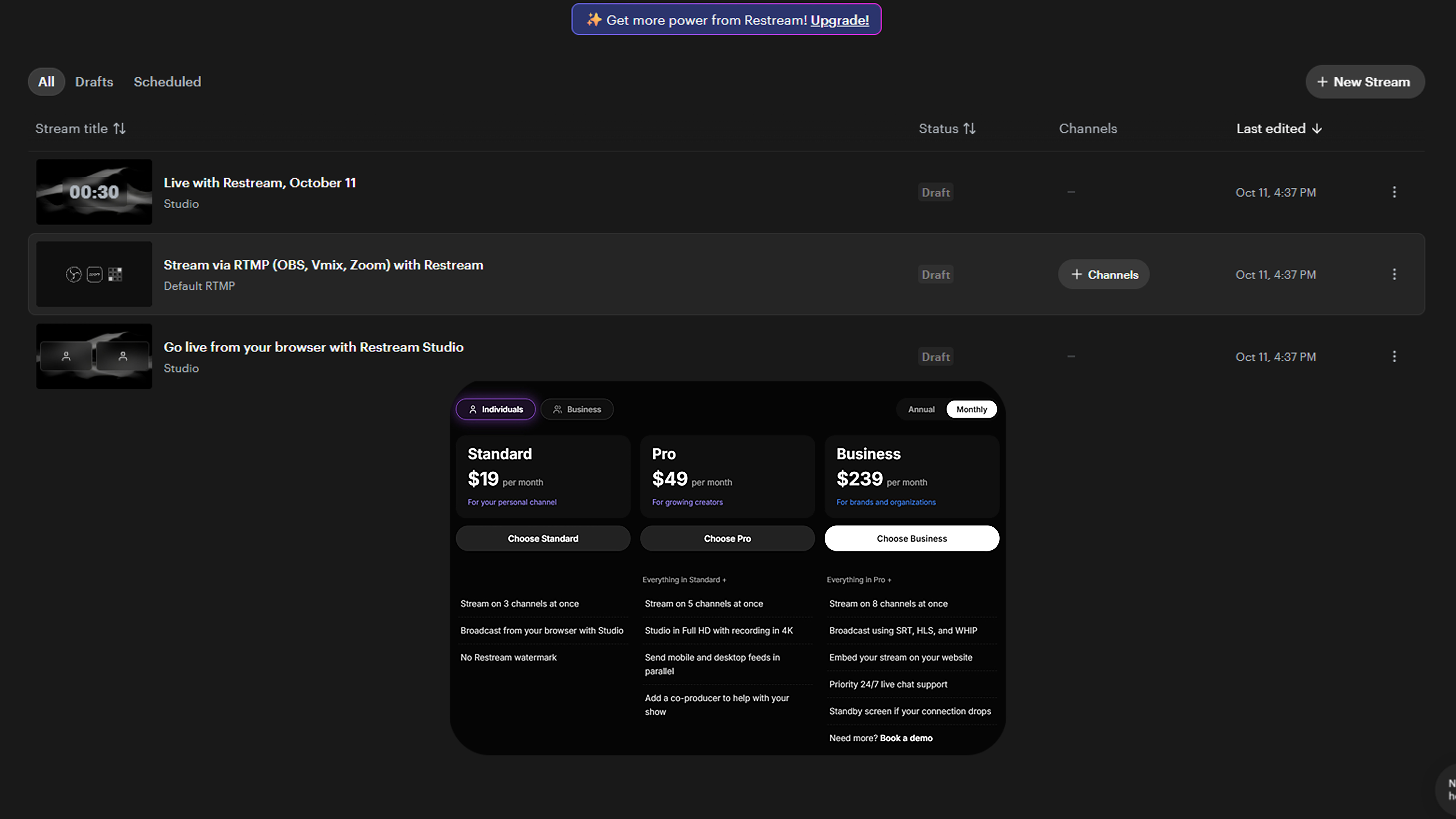Open 'Go live from your browser' title
The height and width of the screenshot is (819, 1456).
point(314,348)
